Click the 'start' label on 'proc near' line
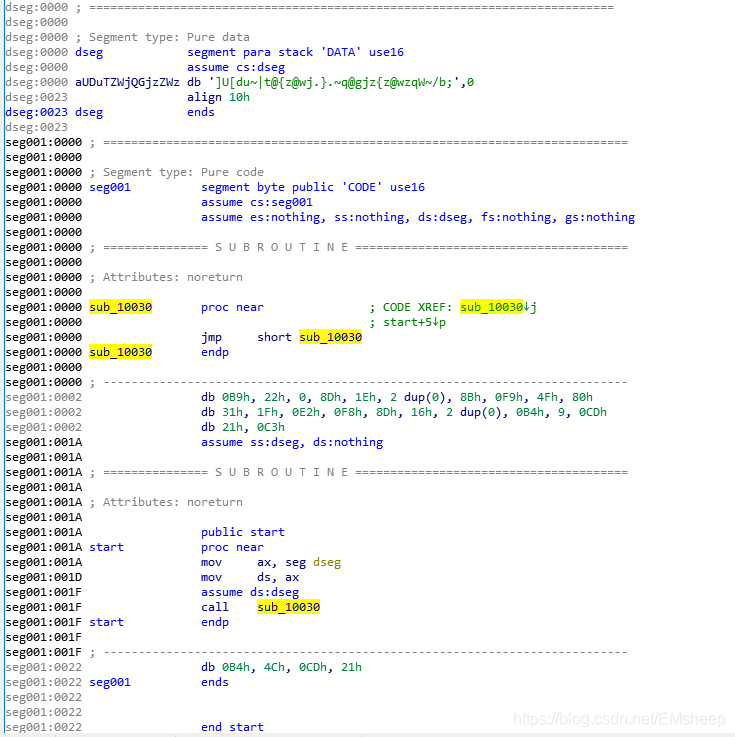Viewport: 735px width, 737px height. [x=107, y=547]
